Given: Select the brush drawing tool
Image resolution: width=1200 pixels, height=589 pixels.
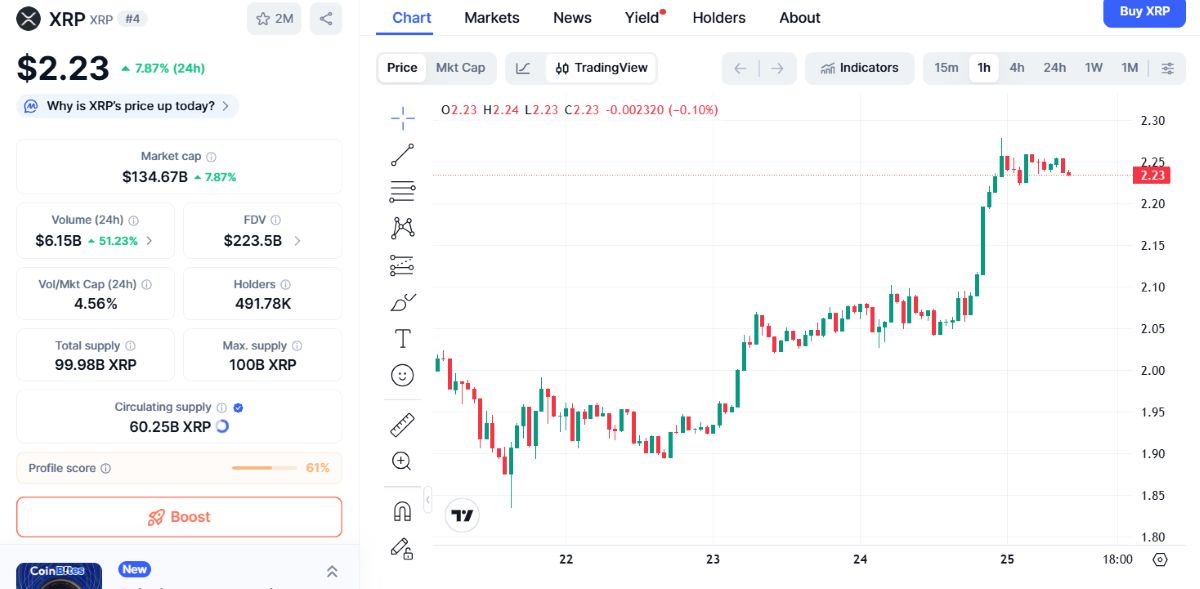Looking at the screenshot, I should [402, 302].
